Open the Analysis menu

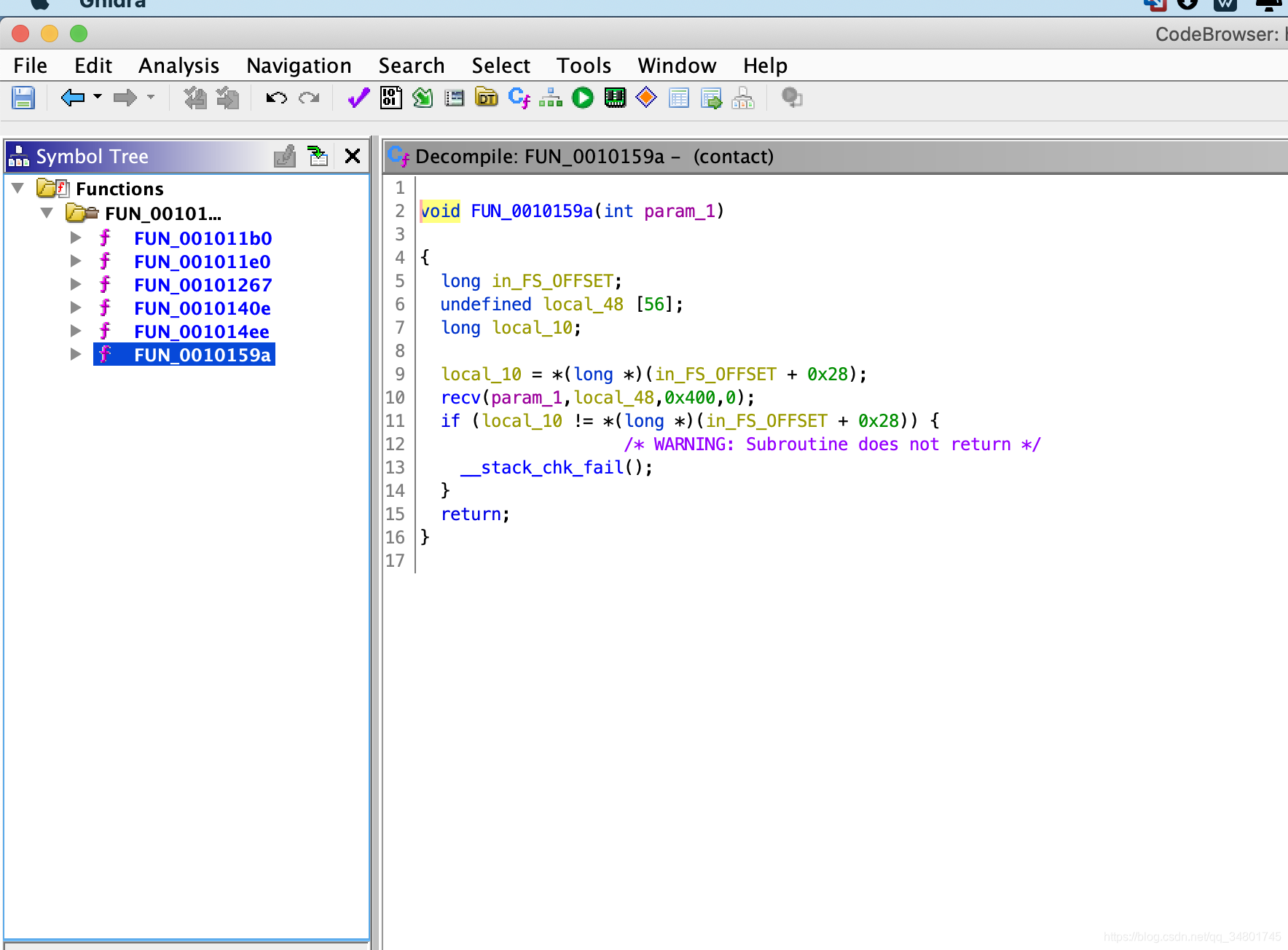tap(179, 66)
